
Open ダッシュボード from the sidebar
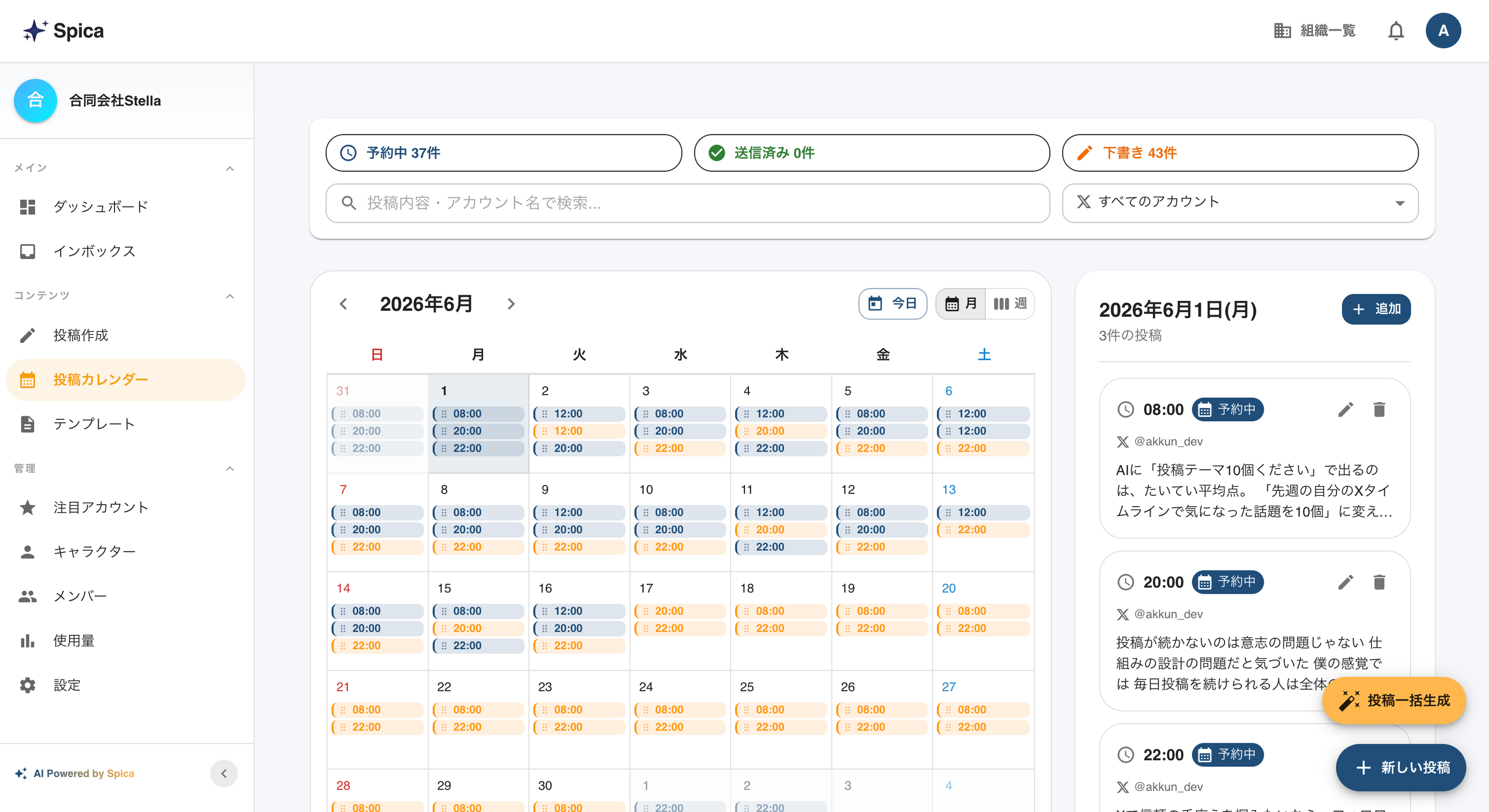click(x=126, y=206)
